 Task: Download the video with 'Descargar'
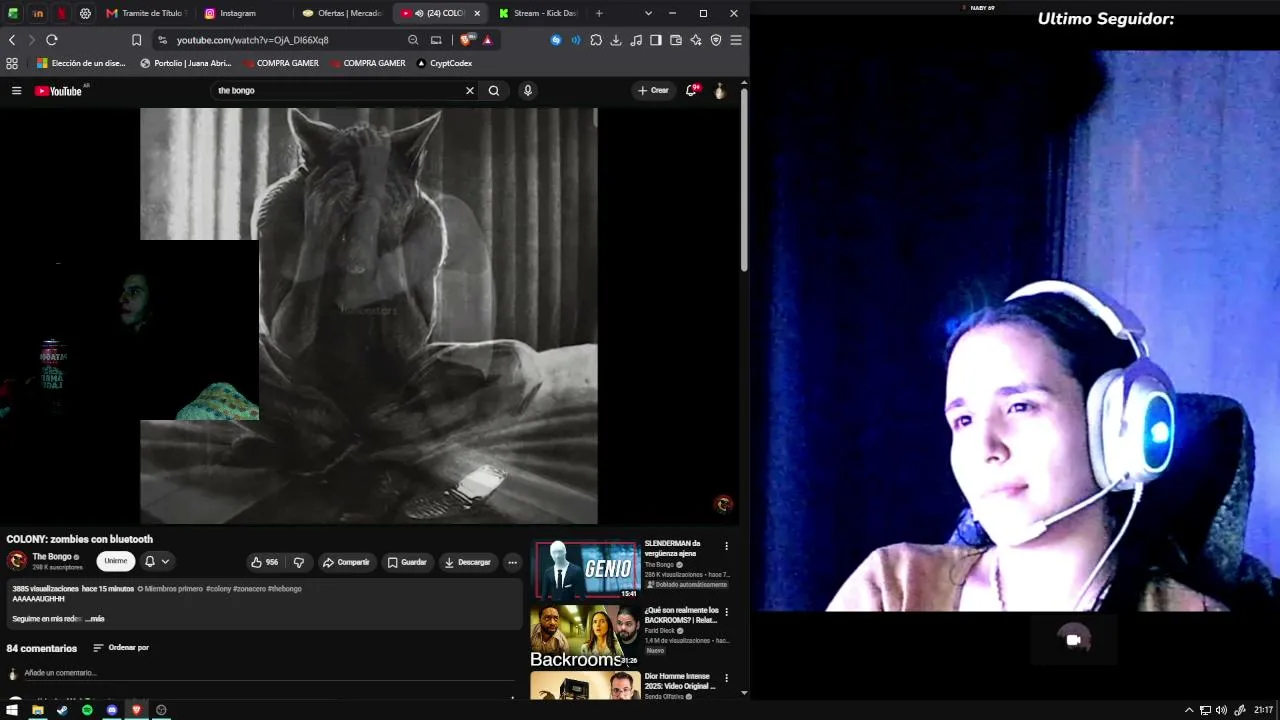tap(468, 562)
